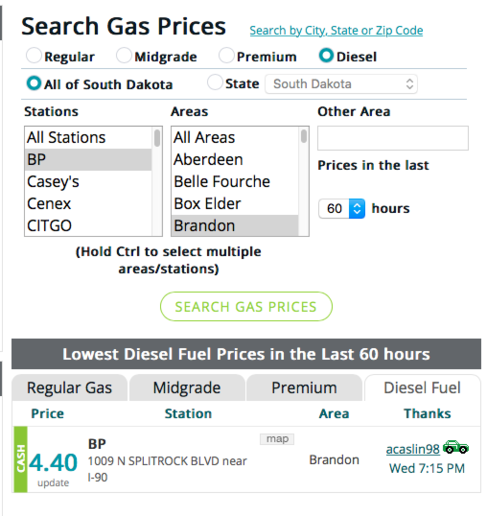This screenshot has height=516, width=487.
Task: Click into the Other Area text field
Action: tap(393, 138)
